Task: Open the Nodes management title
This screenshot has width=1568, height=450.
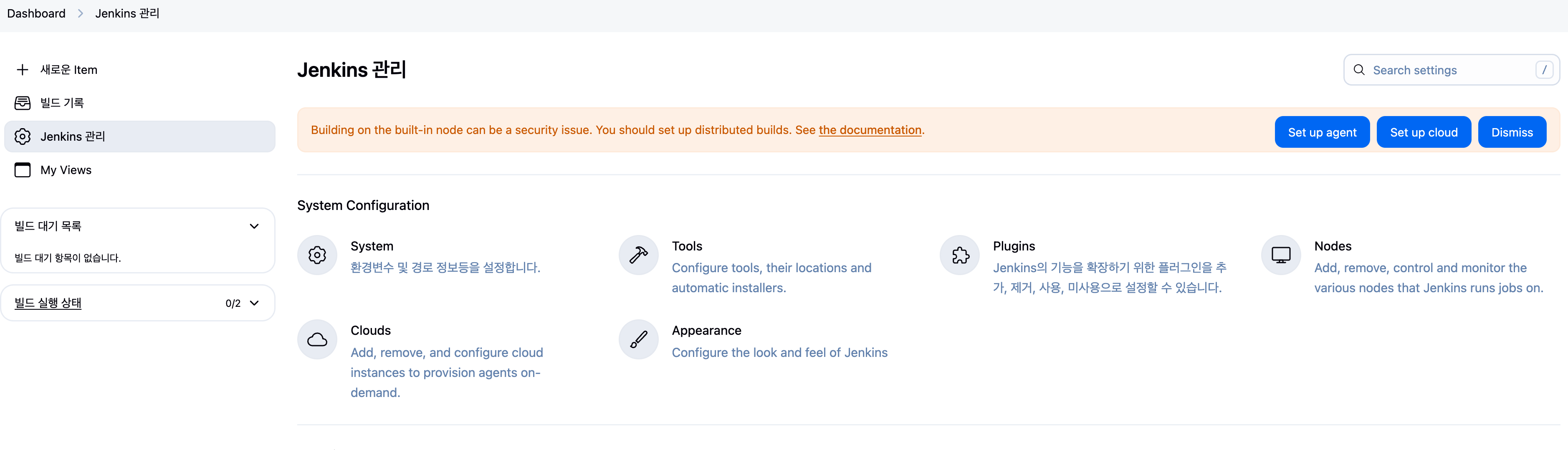Action: (x=1333, y=246)
